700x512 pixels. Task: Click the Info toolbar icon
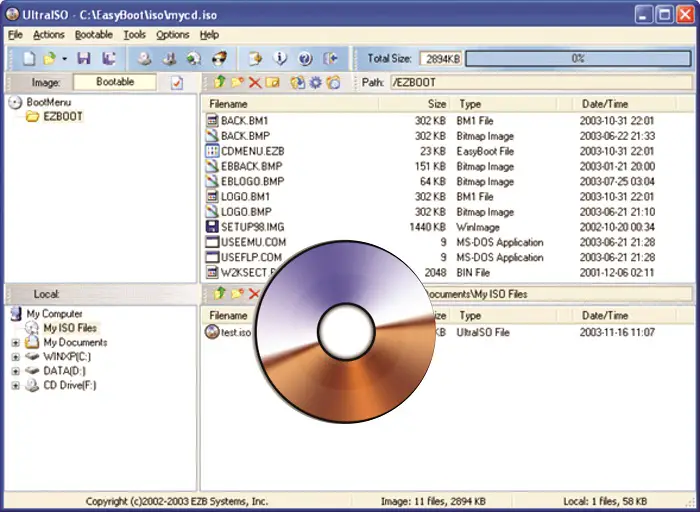pyautogui.click(x=281, y=59)
